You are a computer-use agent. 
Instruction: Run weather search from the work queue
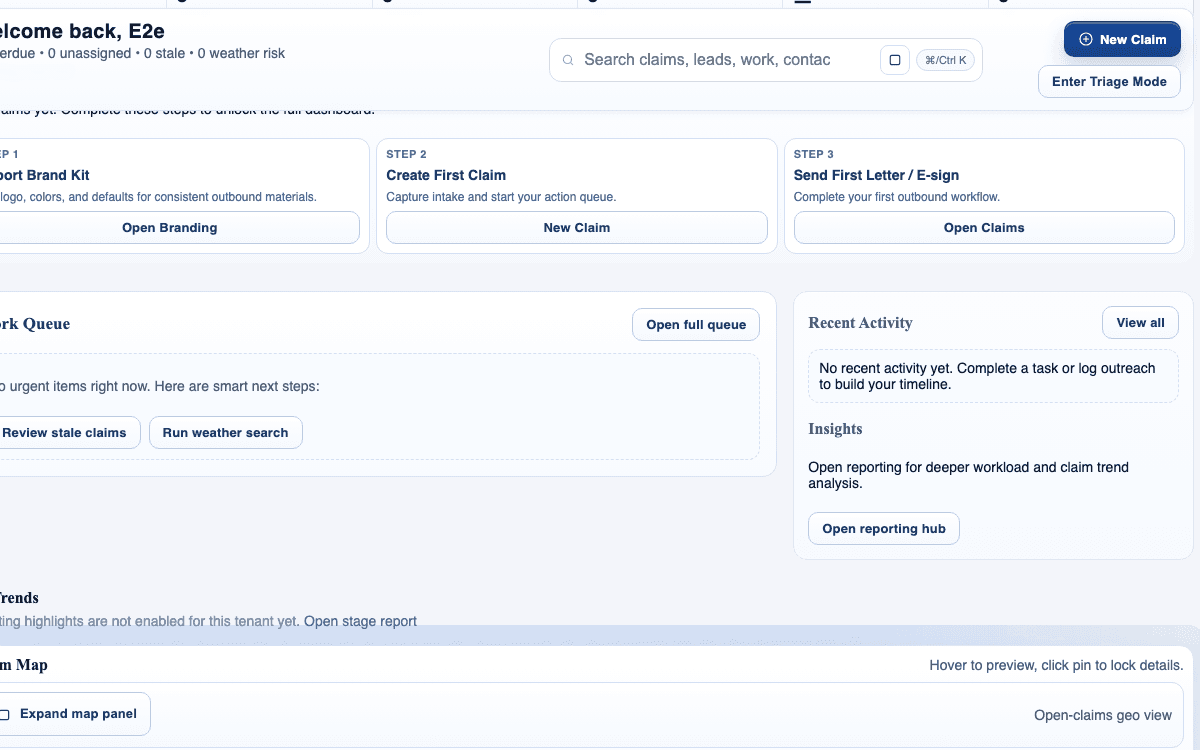(225, 432)
